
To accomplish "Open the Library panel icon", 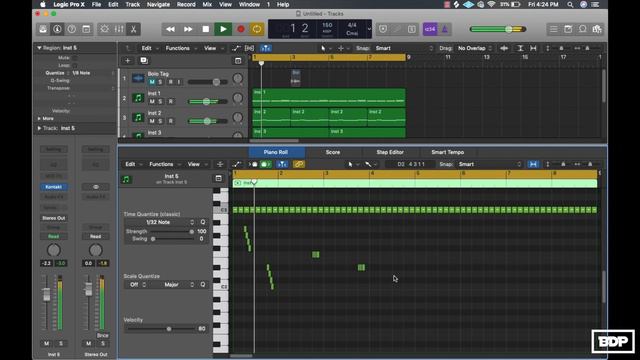I will point(43,29).
